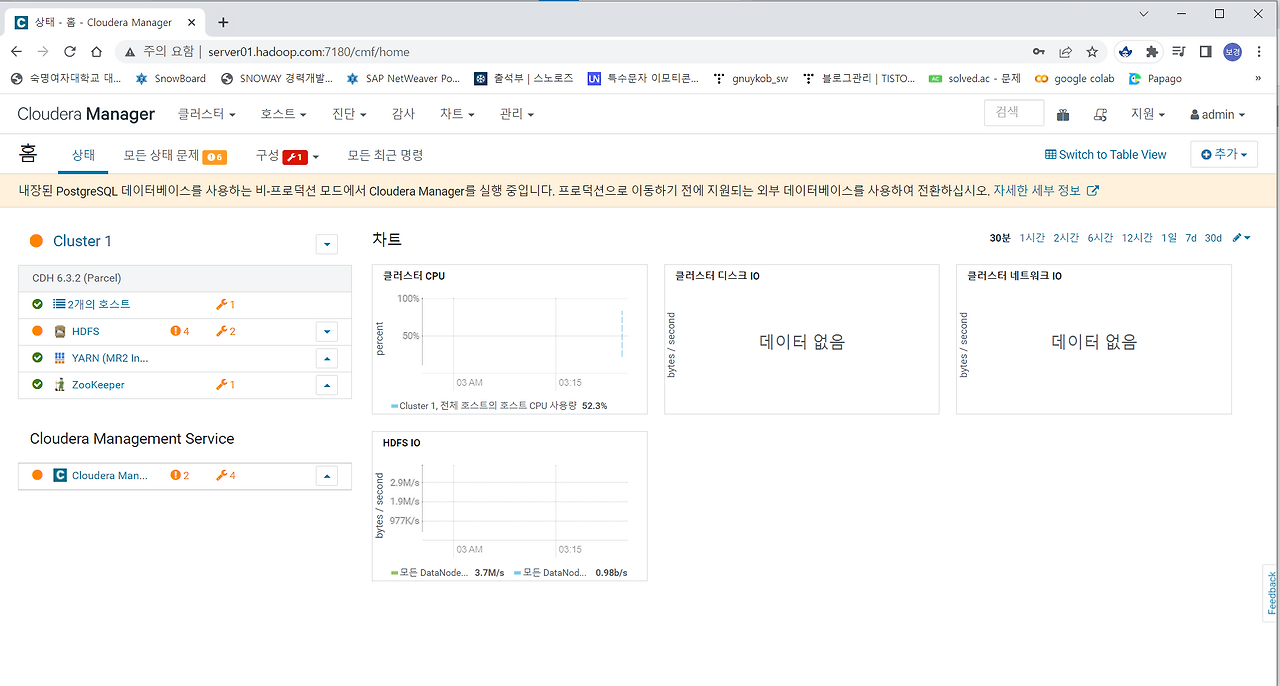Open Cluster 1 actions dropdown arrow

(326, 243)
